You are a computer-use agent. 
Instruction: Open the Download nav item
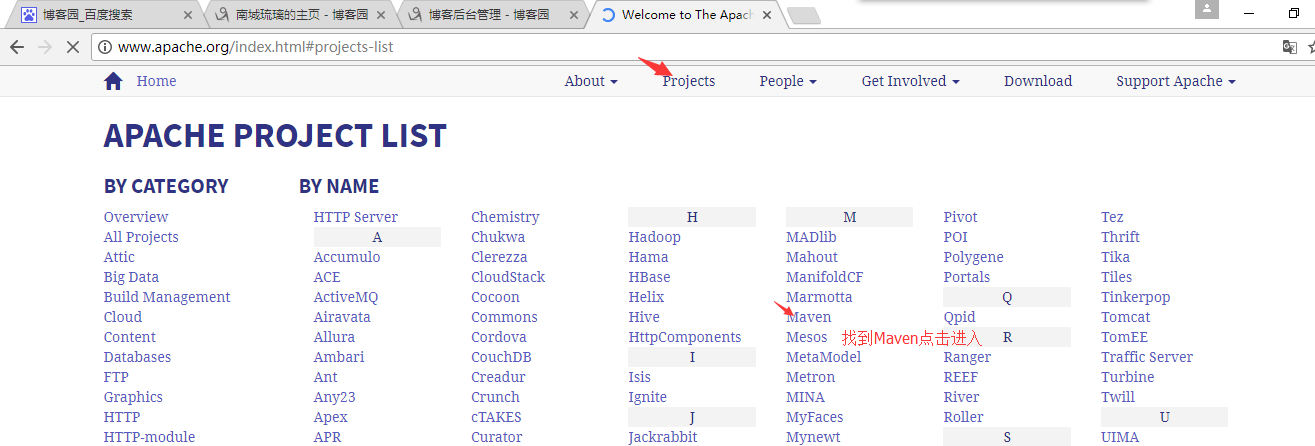[x=1038, y=81]
